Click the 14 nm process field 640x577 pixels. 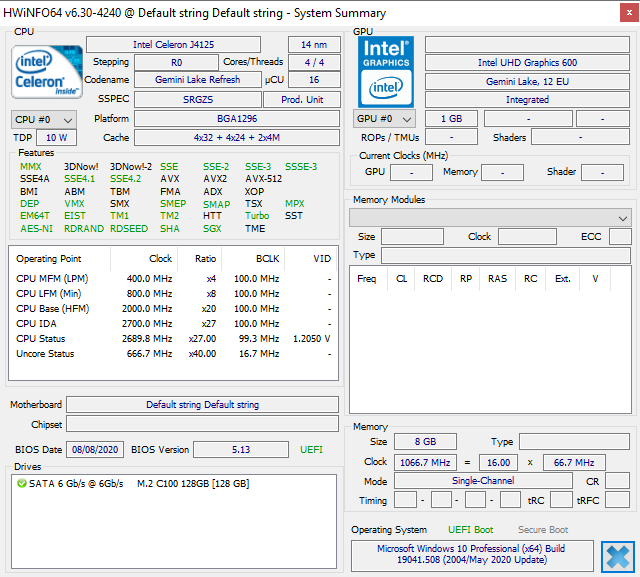(x=314, y=44)
